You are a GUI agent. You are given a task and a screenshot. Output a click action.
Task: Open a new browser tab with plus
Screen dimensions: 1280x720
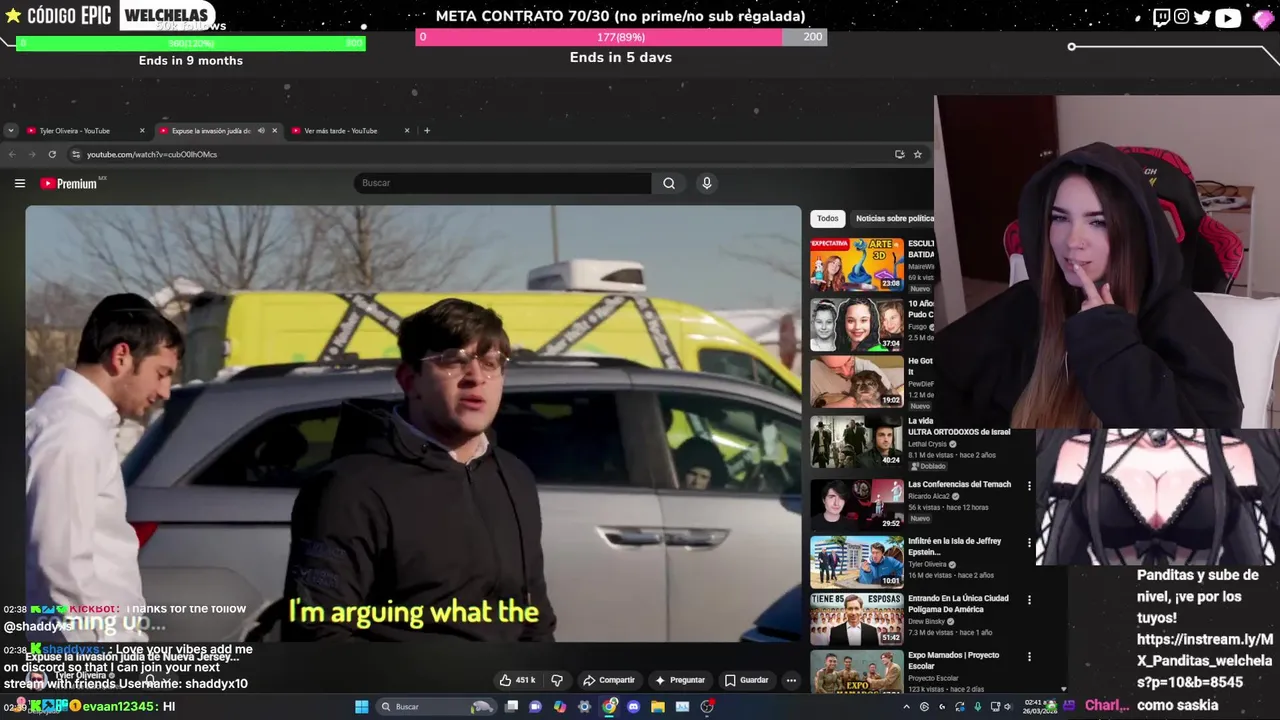(x=427, y=130)
